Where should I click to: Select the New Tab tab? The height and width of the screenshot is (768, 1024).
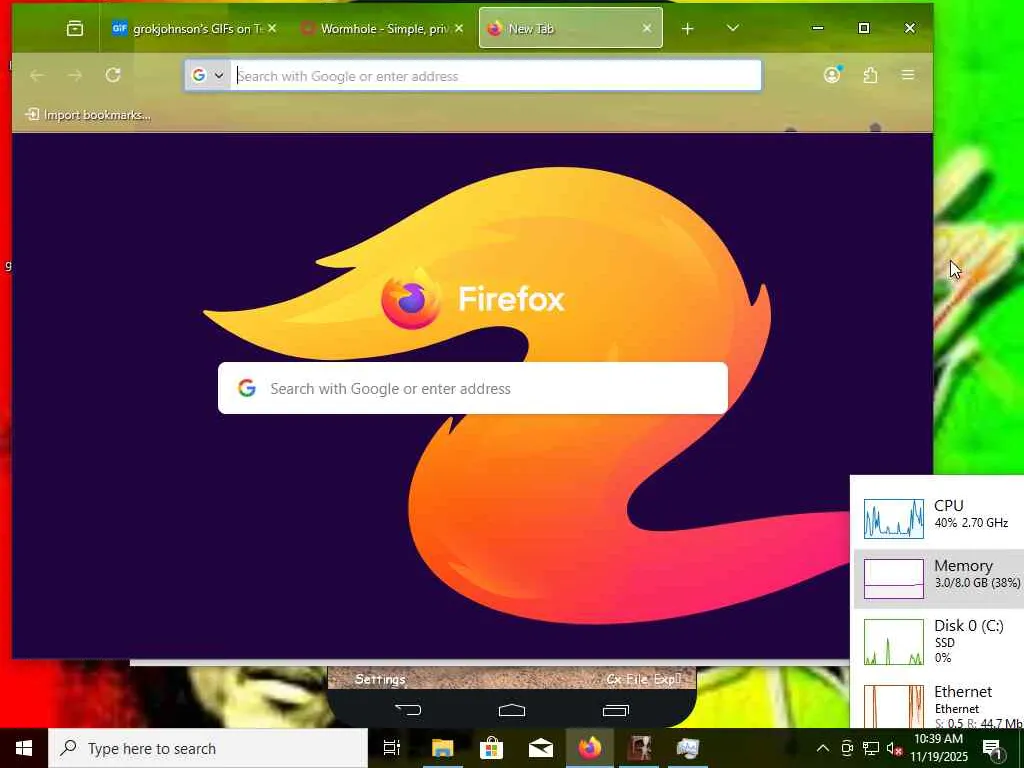pos(571,29)
